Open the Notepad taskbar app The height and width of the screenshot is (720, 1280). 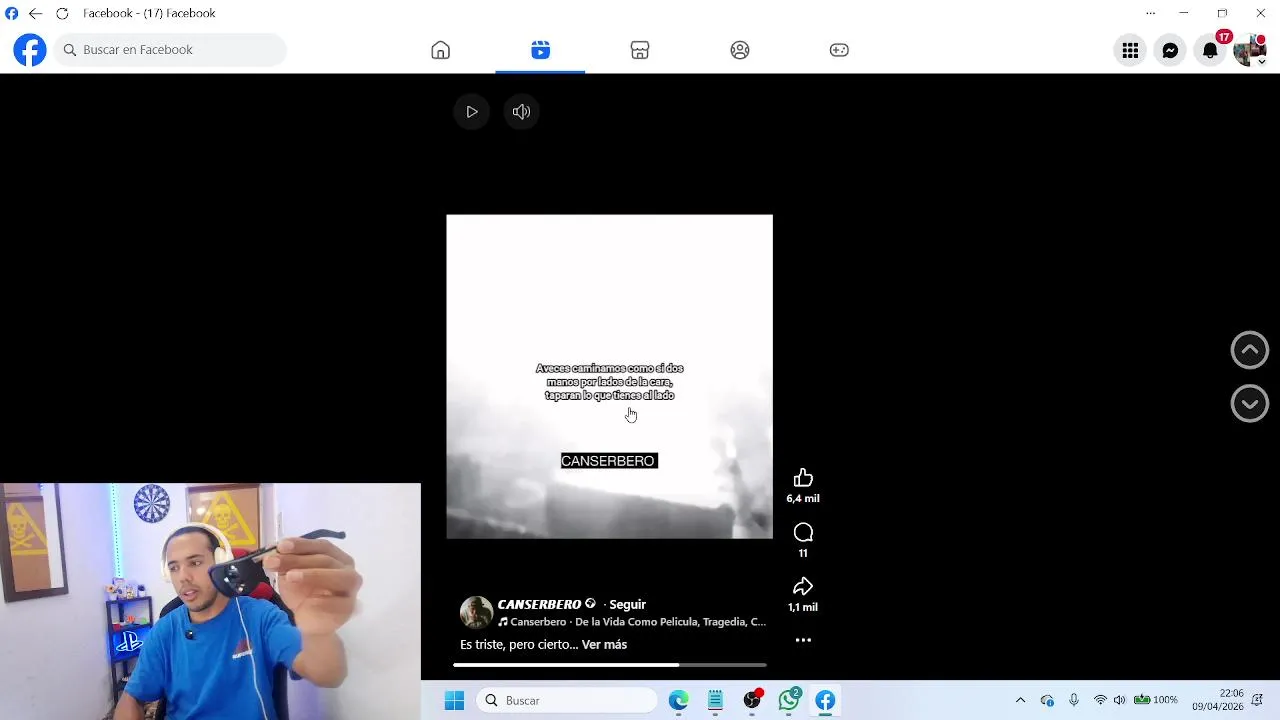point(715,700)
